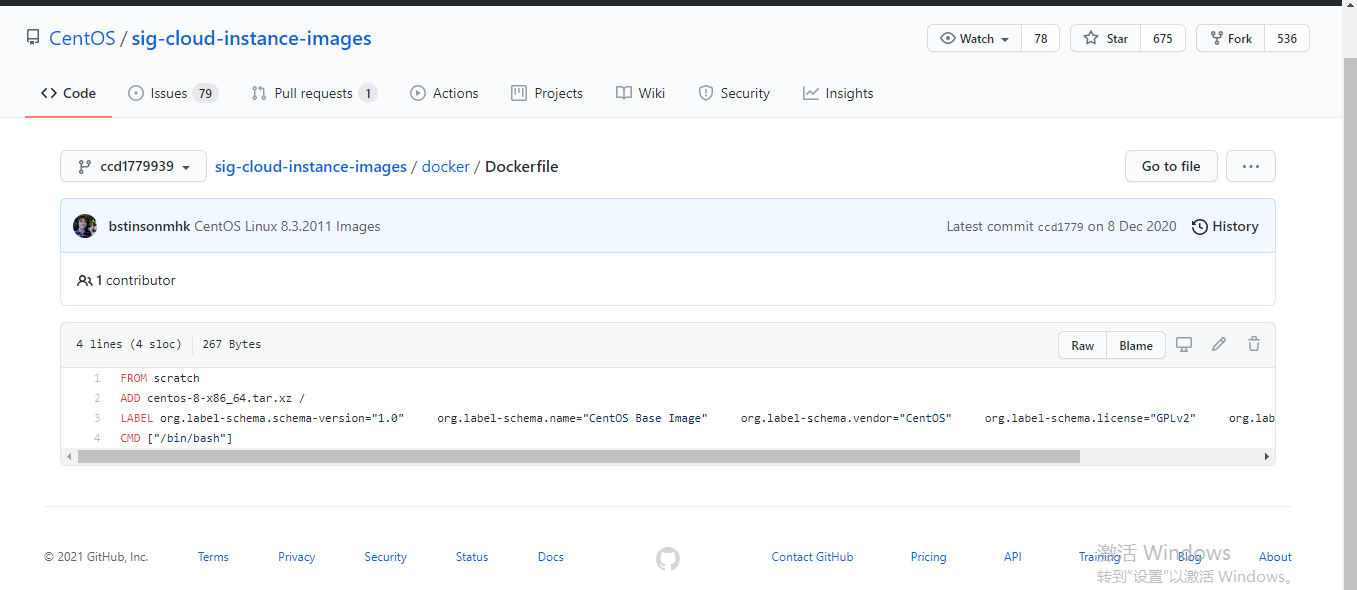Image resolution: width=1357 pixels, height=590 pixels.
Task: Open the History clock link
Action: [x=1225, y=226]
